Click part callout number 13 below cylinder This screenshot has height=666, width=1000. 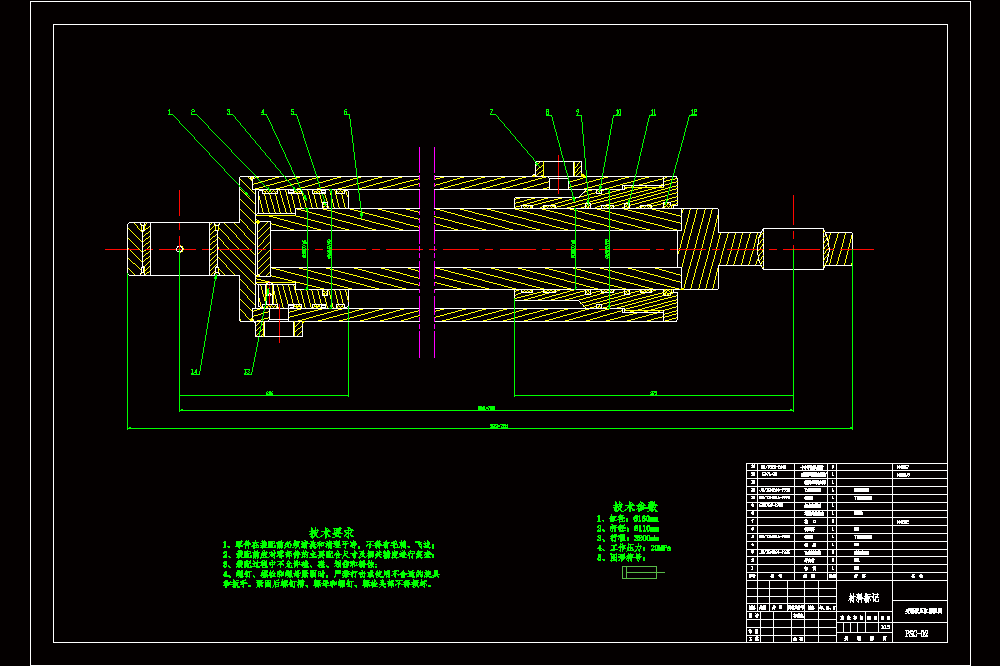click(x=247, y=372)
